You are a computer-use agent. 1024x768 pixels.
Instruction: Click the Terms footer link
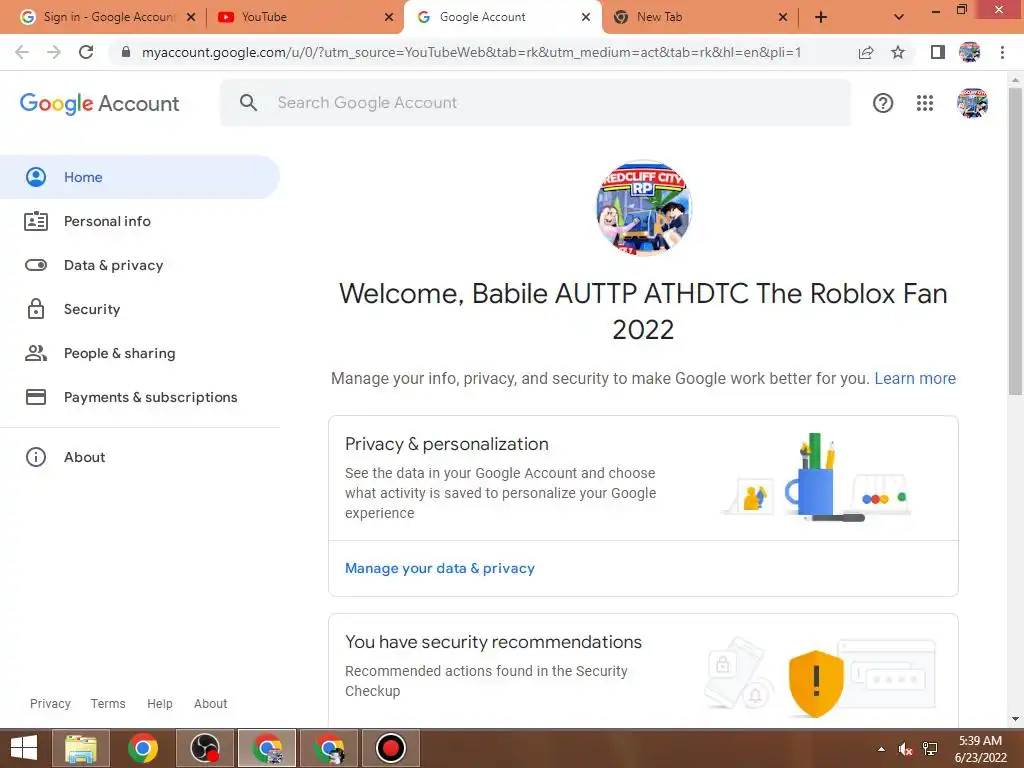click(x=108, y=703)
